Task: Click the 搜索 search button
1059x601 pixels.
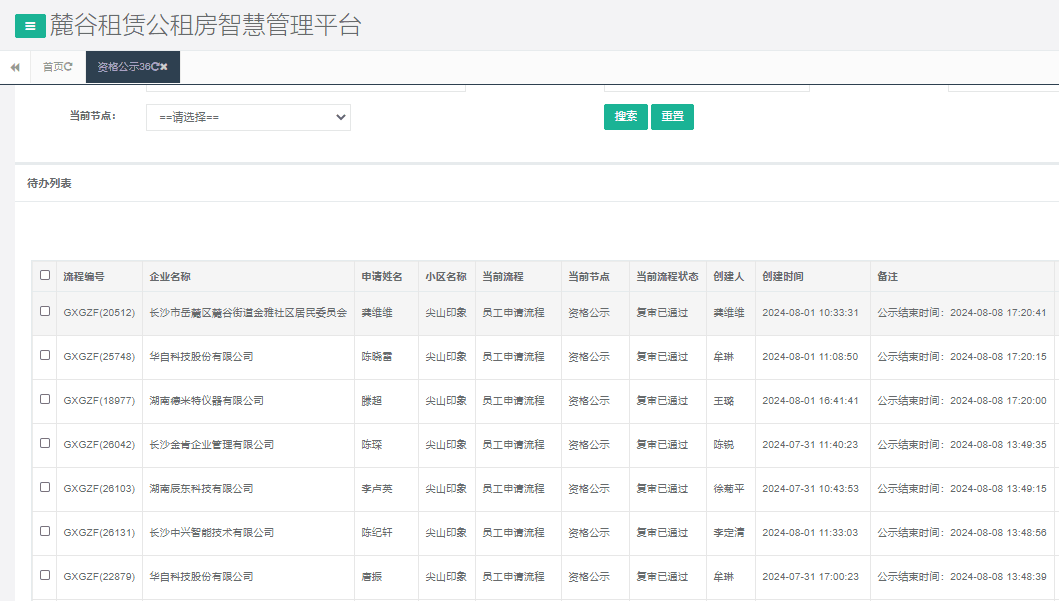Action: (x=625, y=116)
